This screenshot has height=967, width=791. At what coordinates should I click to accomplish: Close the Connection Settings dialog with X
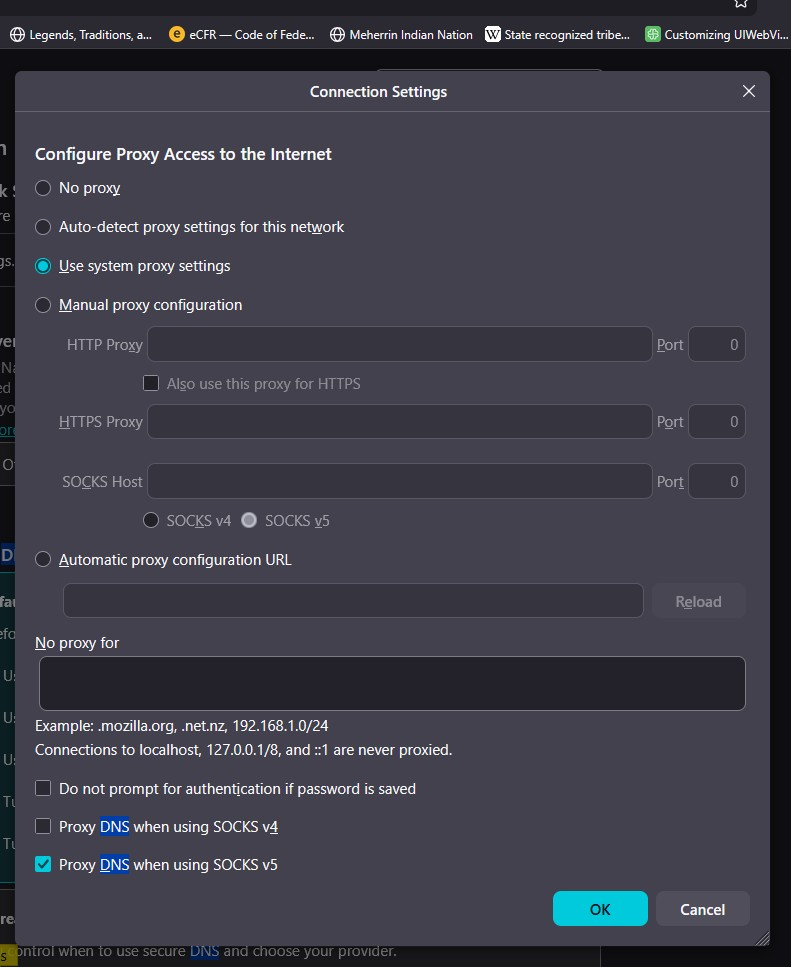click(x=748, y=91)
